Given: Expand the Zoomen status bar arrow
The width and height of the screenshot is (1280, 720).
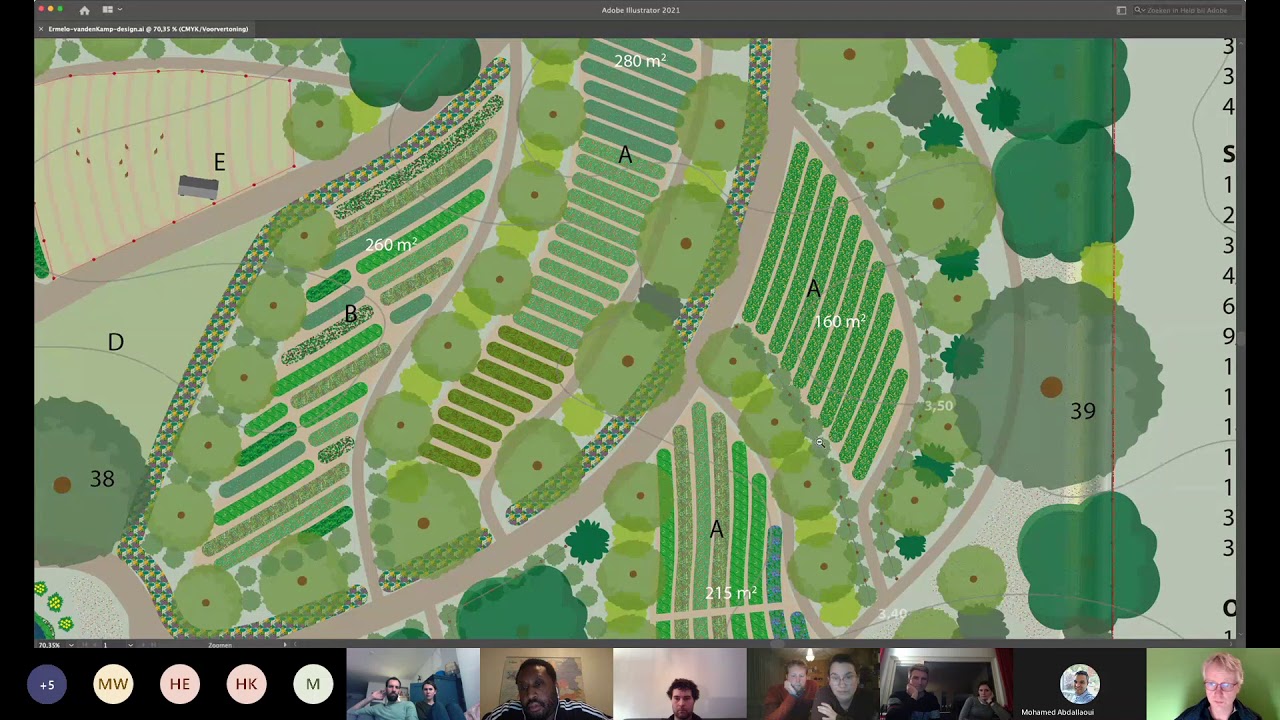Looking at the screenshot, I should pyautogui.click(x=285, y=645).
